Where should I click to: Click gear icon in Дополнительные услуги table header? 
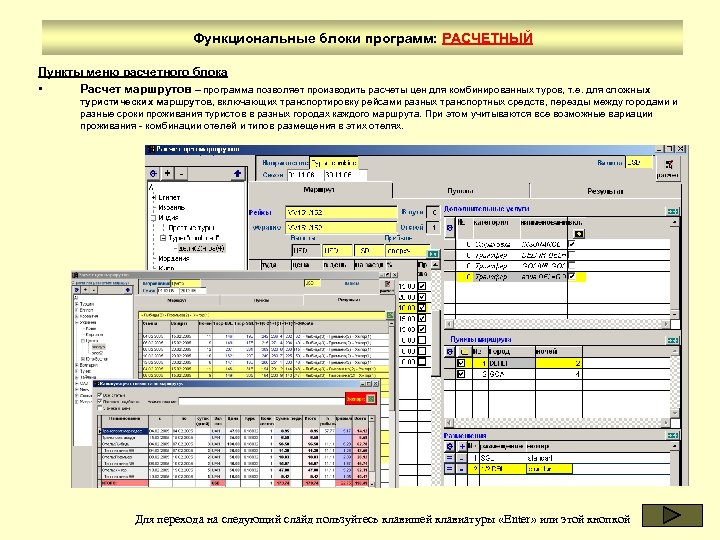(450, 227)
